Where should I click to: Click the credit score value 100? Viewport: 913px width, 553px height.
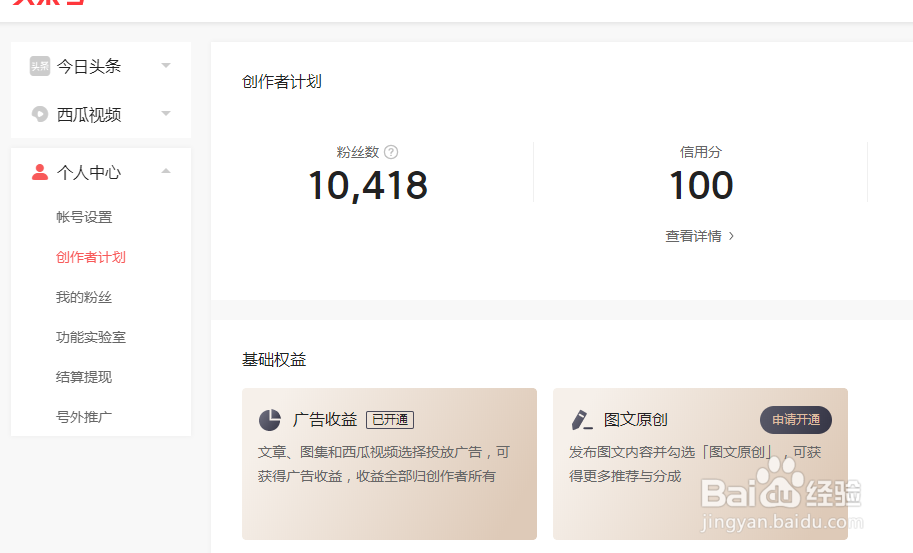pos(701,186)
